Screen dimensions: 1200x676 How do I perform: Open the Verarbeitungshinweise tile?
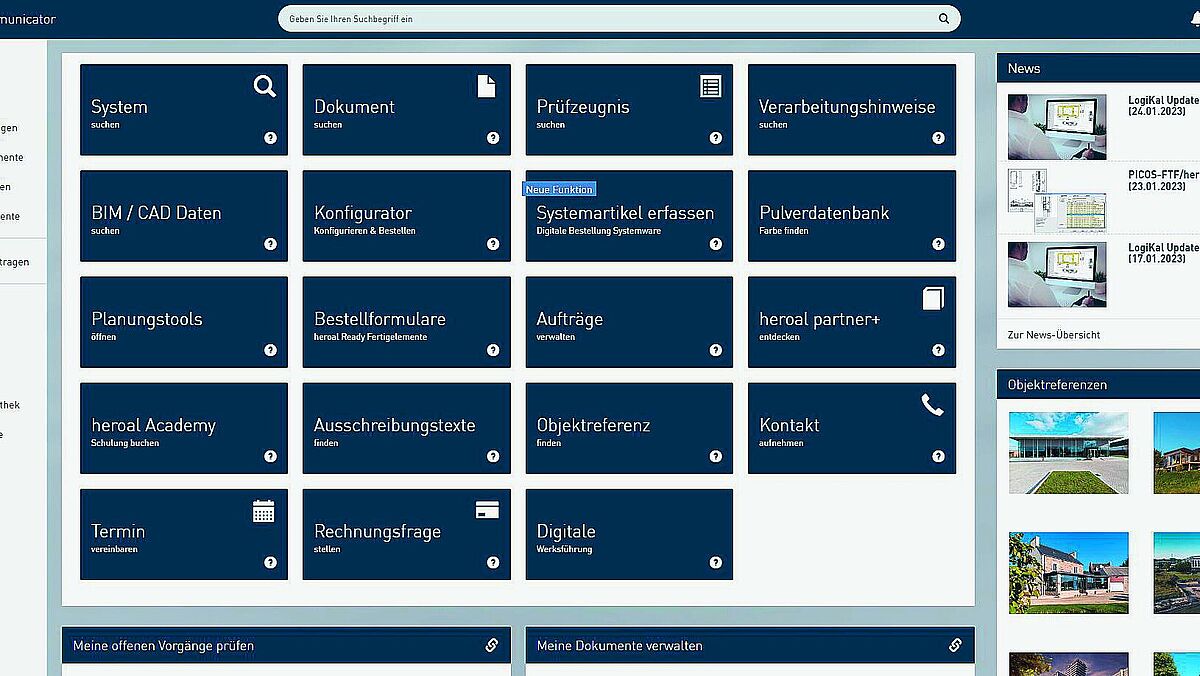coord(851,110)
